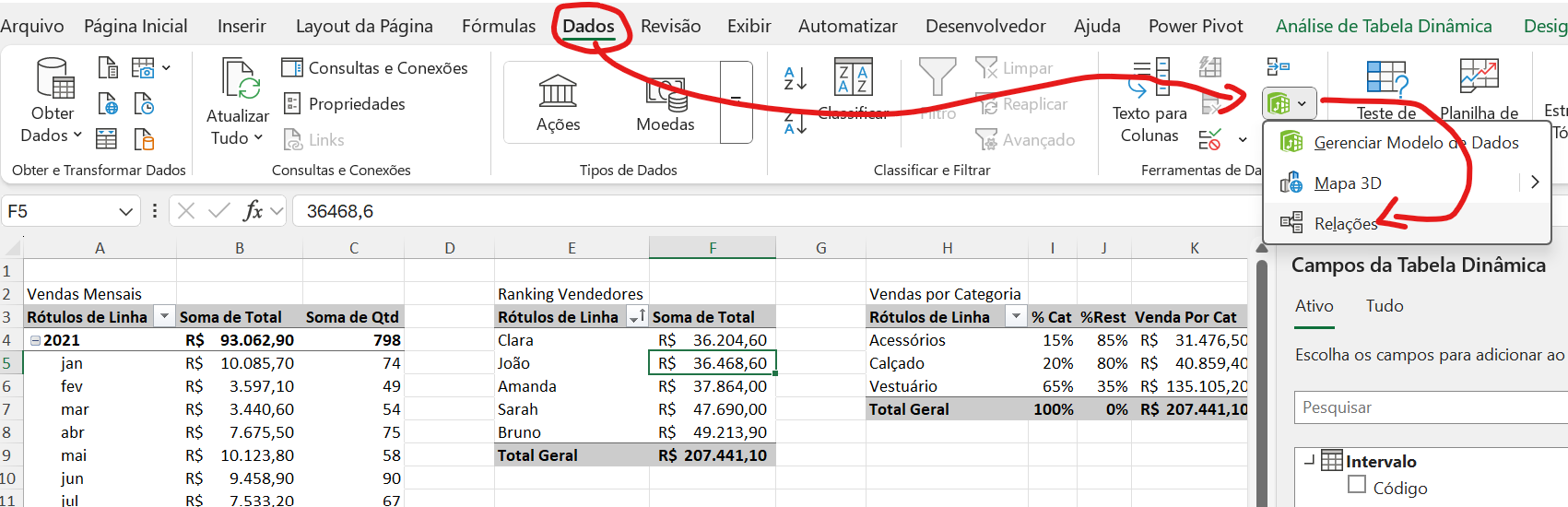Click the From Table/Range icon
This screenshot has width=1568, height=507.
[107, 139]
